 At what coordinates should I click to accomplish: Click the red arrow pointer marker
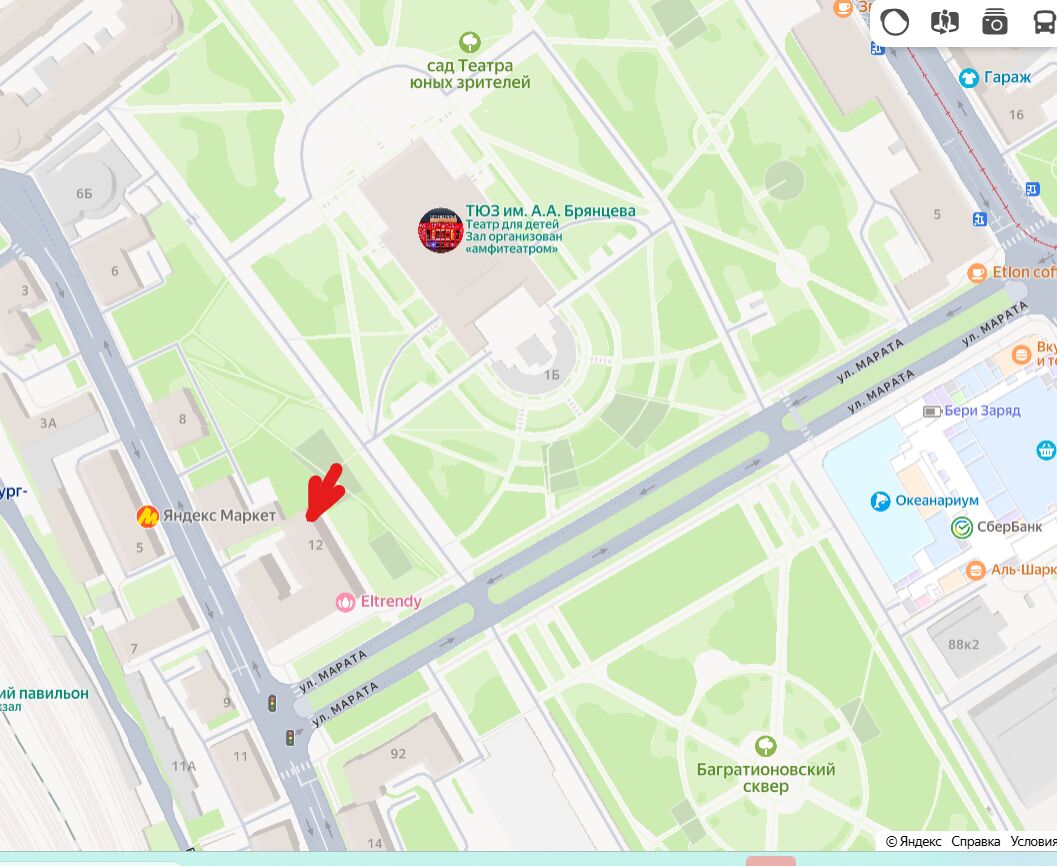click(x=326, y=493)
